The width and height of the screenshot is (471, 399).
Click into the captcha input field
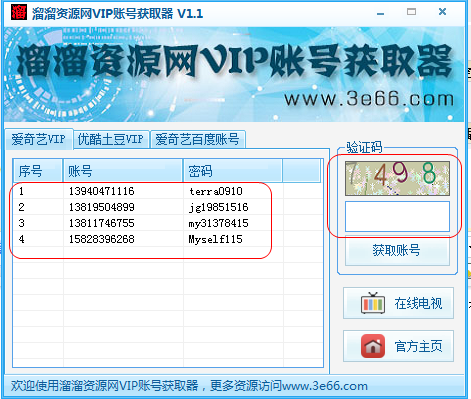tap(397, 216)
